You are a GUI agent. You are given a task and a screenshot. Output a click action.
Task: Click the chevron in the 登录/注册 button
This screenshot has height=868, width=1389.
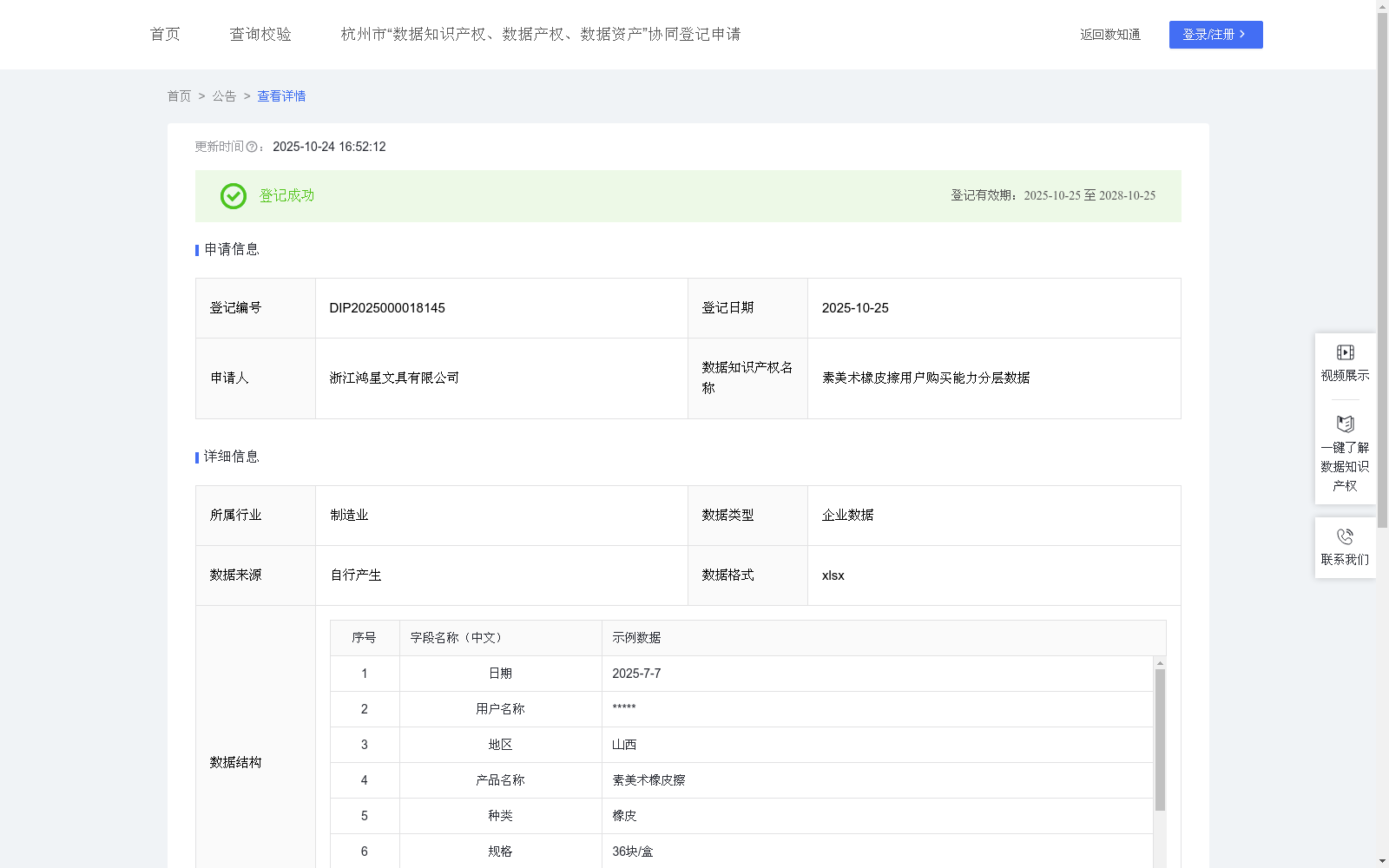coord(1242,35)
